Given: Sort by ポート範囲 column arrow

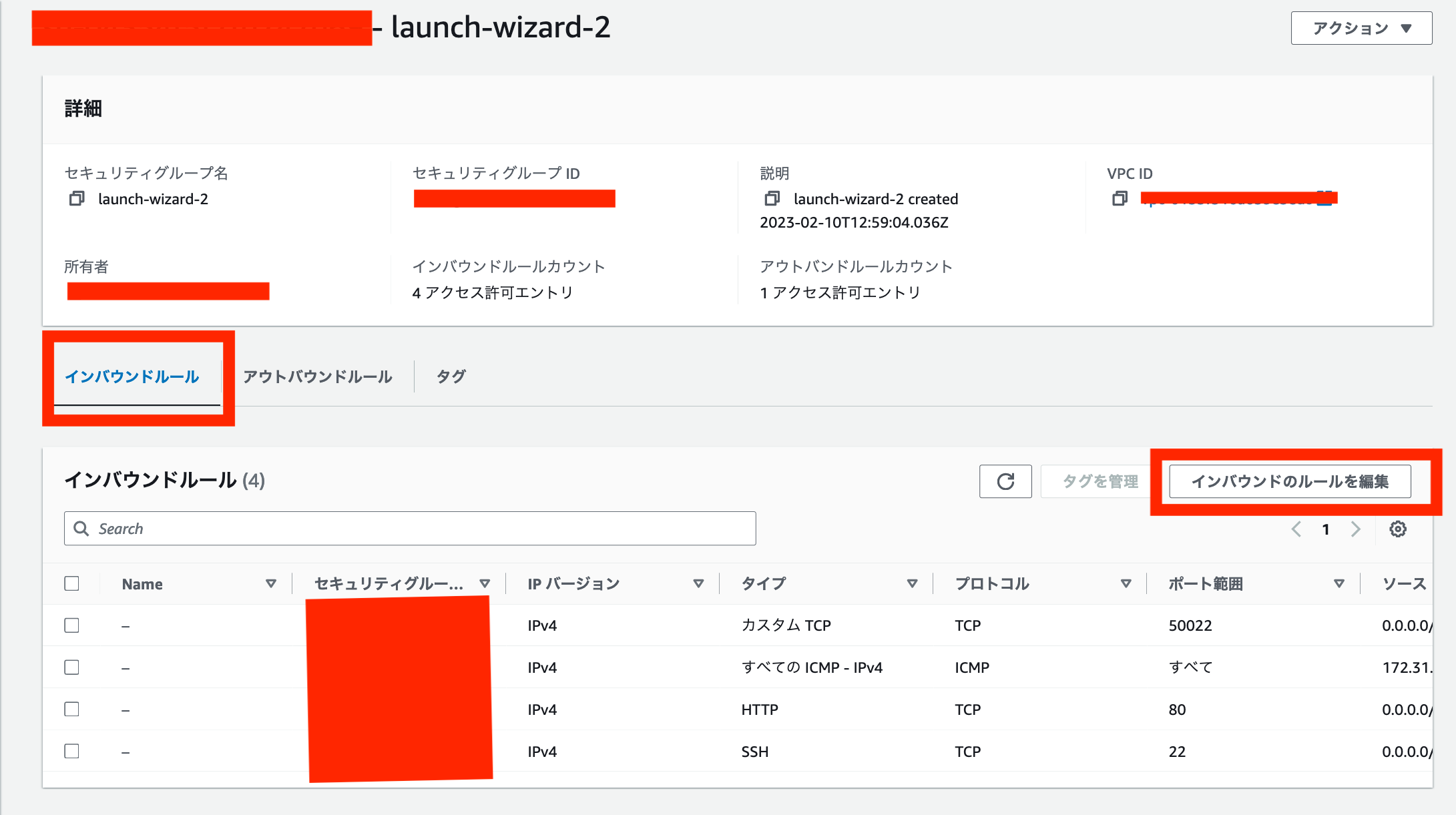Looking at the screenshot, I should pos(1339,584).
